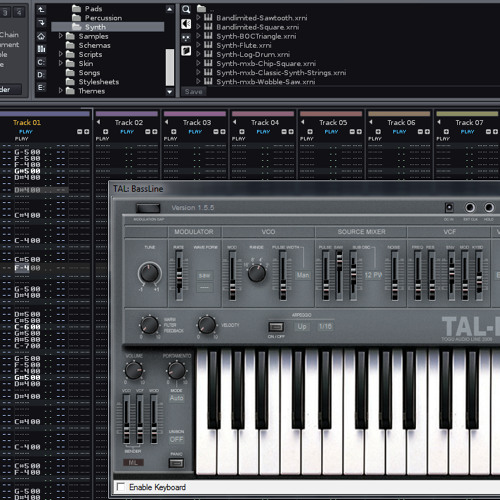Hit the Panic button on BassLine
The width and height of the screenshot is (500, 500).
[x=176, y=463]
